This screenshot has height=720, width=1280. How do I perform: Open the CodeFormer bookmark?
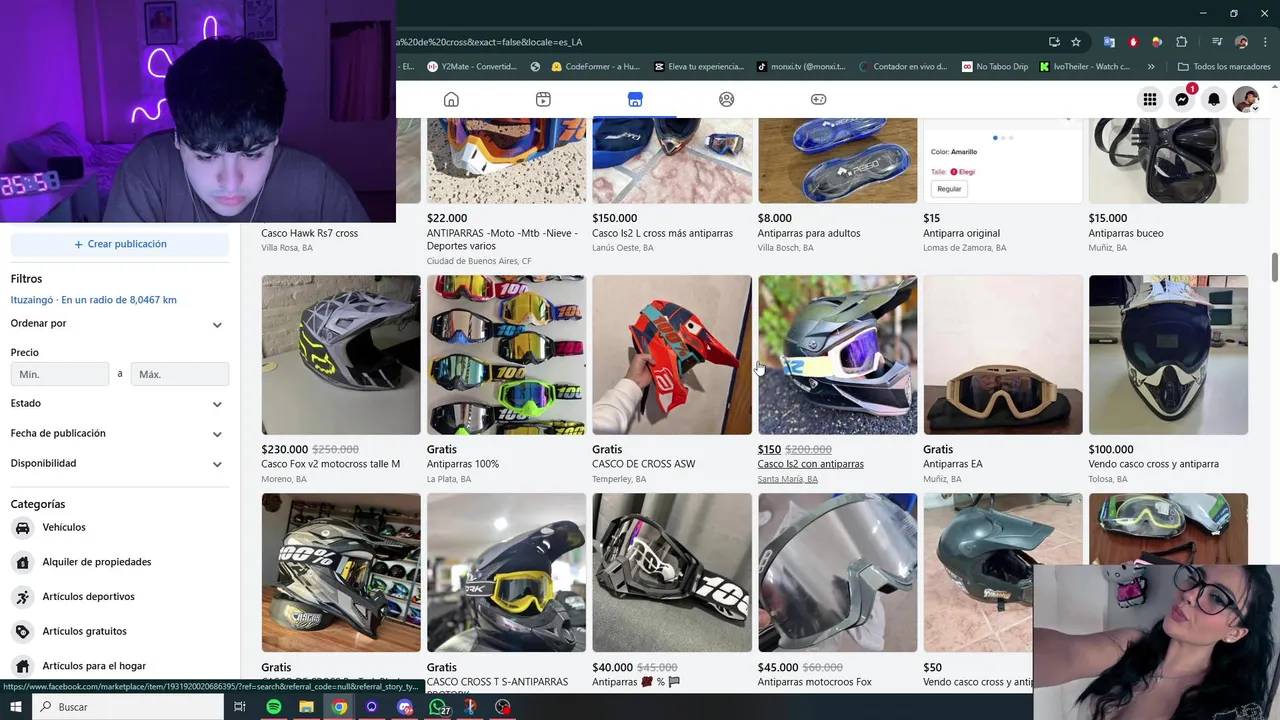pos(595,67)
